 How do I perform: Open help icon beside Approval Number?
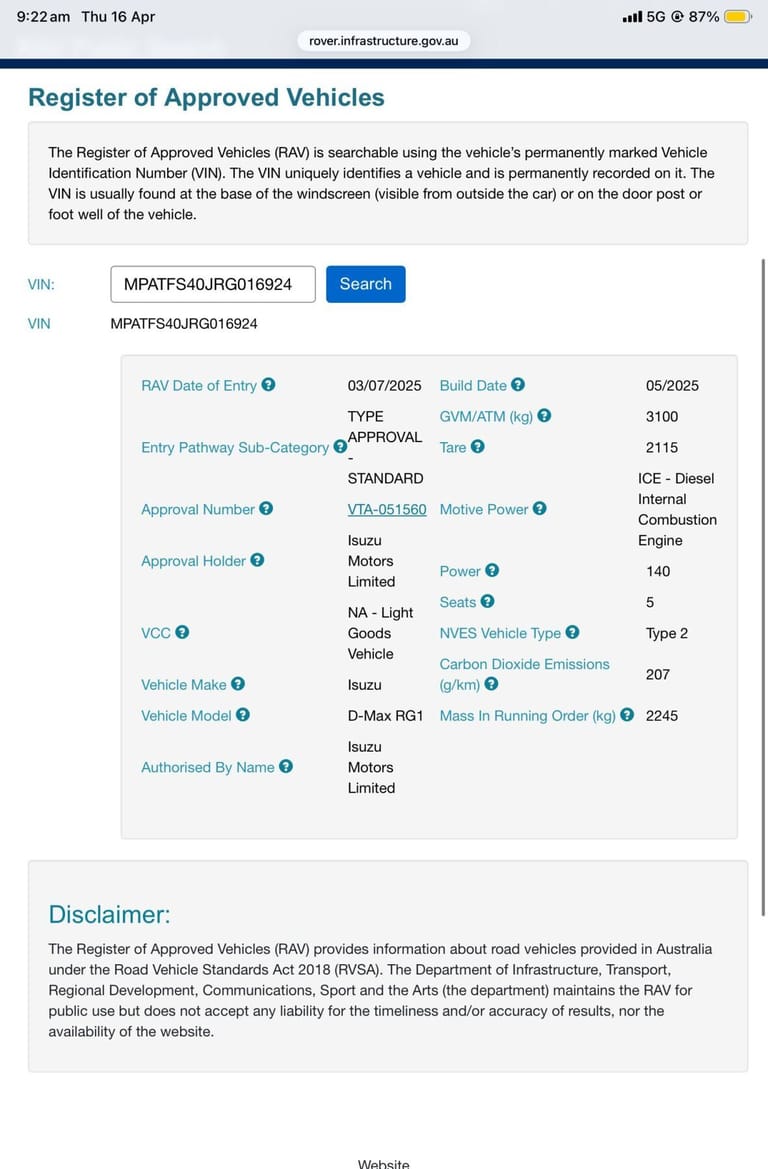click(x=266, y=508)
